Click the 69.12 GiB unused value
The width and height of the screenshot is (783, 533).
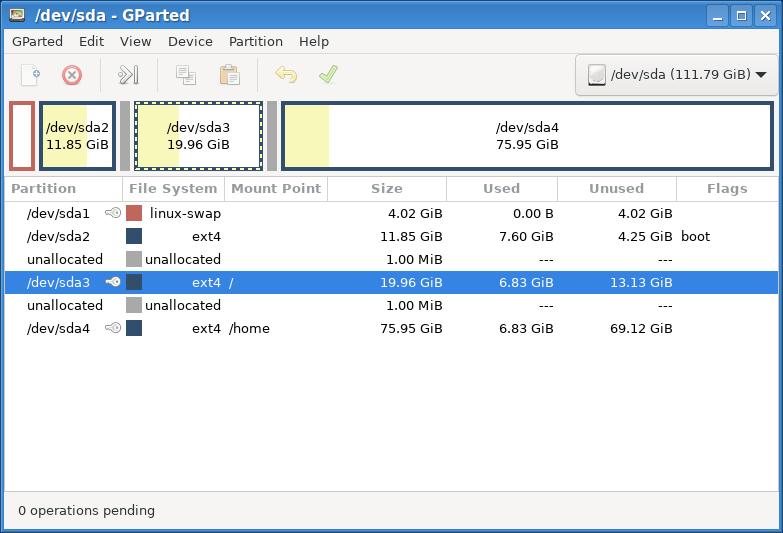point(641,328)
